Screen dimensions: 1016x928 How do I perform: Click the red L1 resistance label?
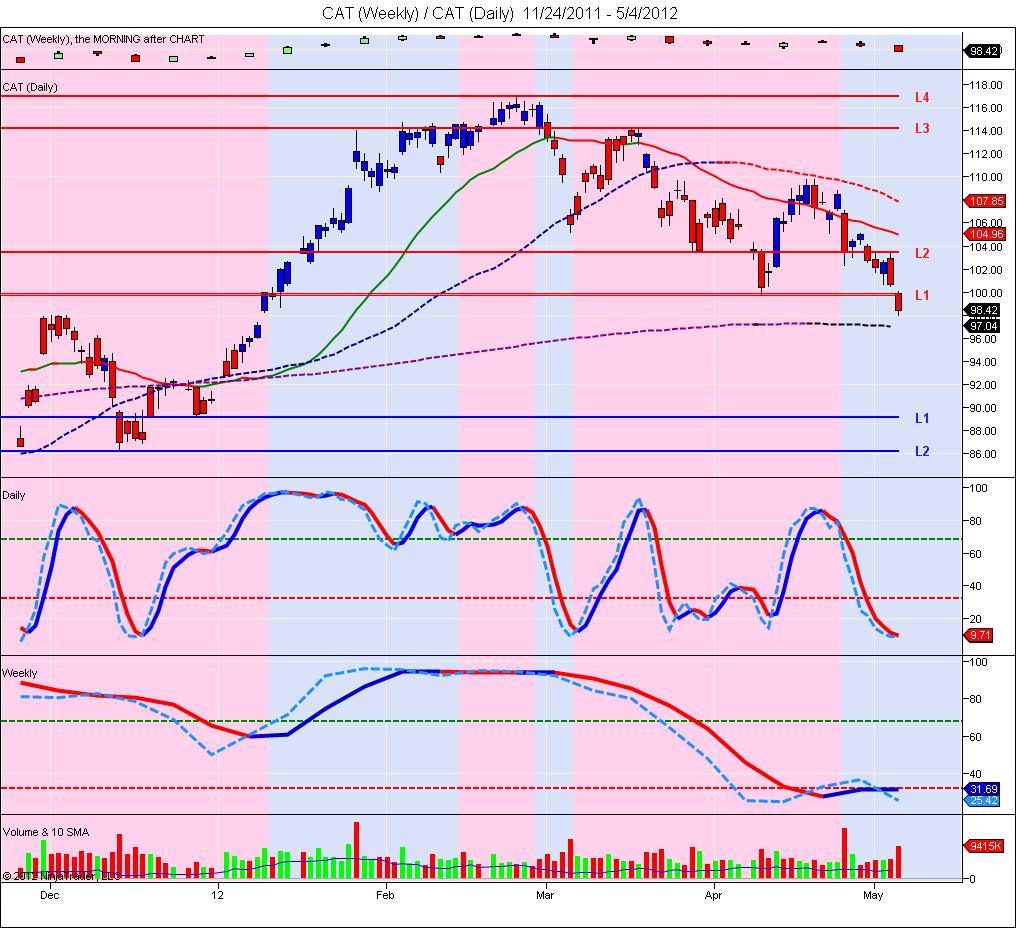coord(922,296)
